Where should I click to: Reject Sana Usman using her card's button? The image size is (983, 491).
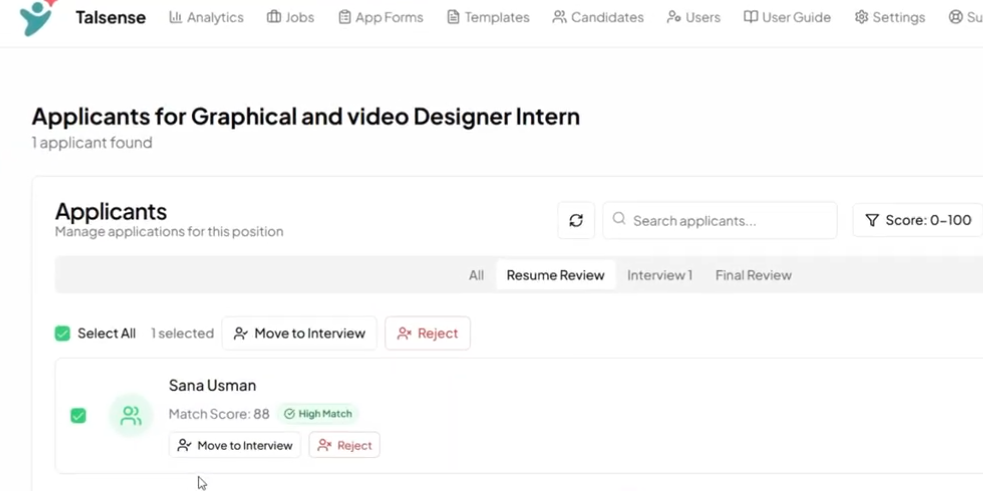344,445
